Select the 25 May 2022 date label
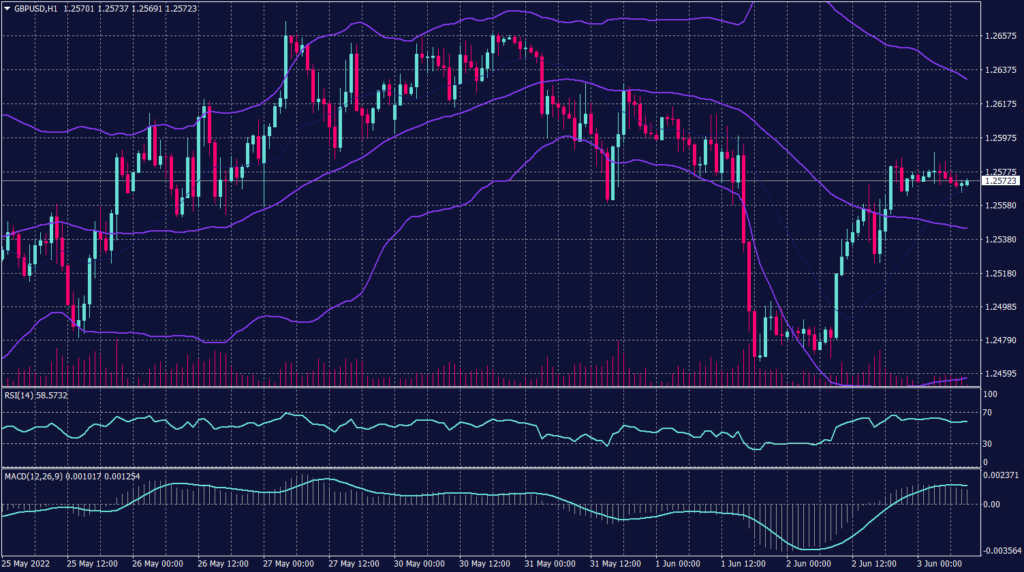1024x572 pixels. (28, 564)
